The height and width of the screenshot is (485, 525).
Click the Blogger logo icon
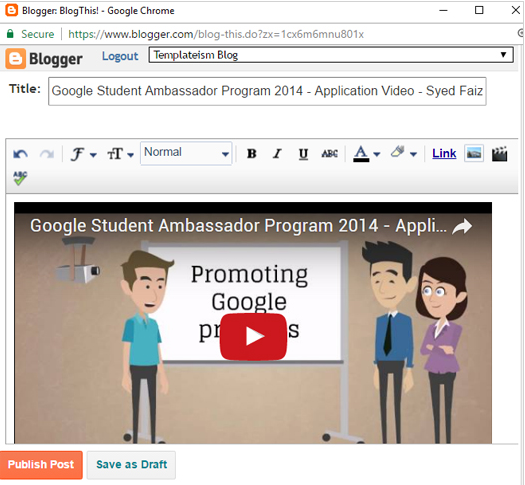[15, 59]
